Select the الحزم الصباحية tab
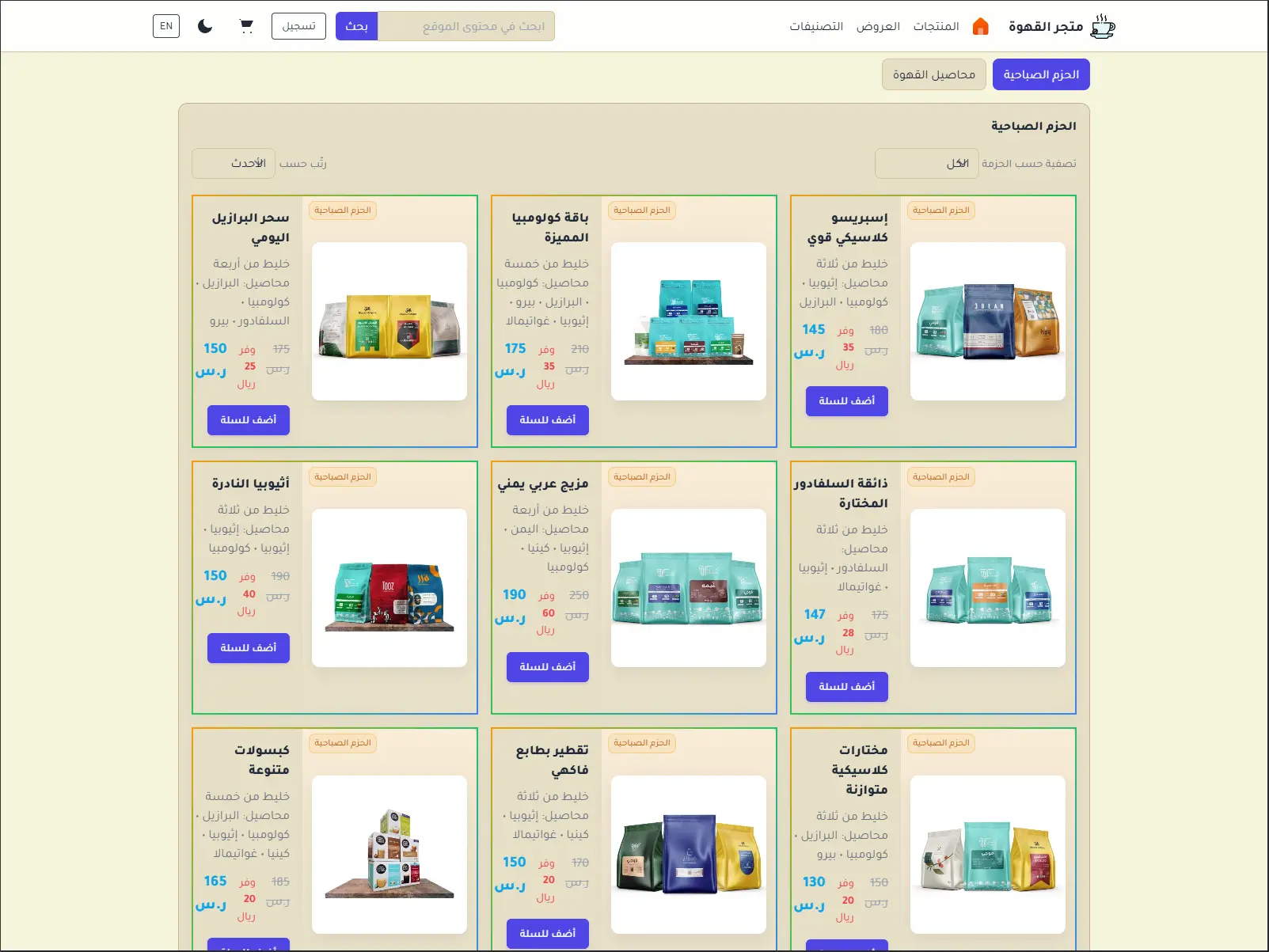Screen dimensions: 1269x952 pyautogui.click(x=1041, y=74)
